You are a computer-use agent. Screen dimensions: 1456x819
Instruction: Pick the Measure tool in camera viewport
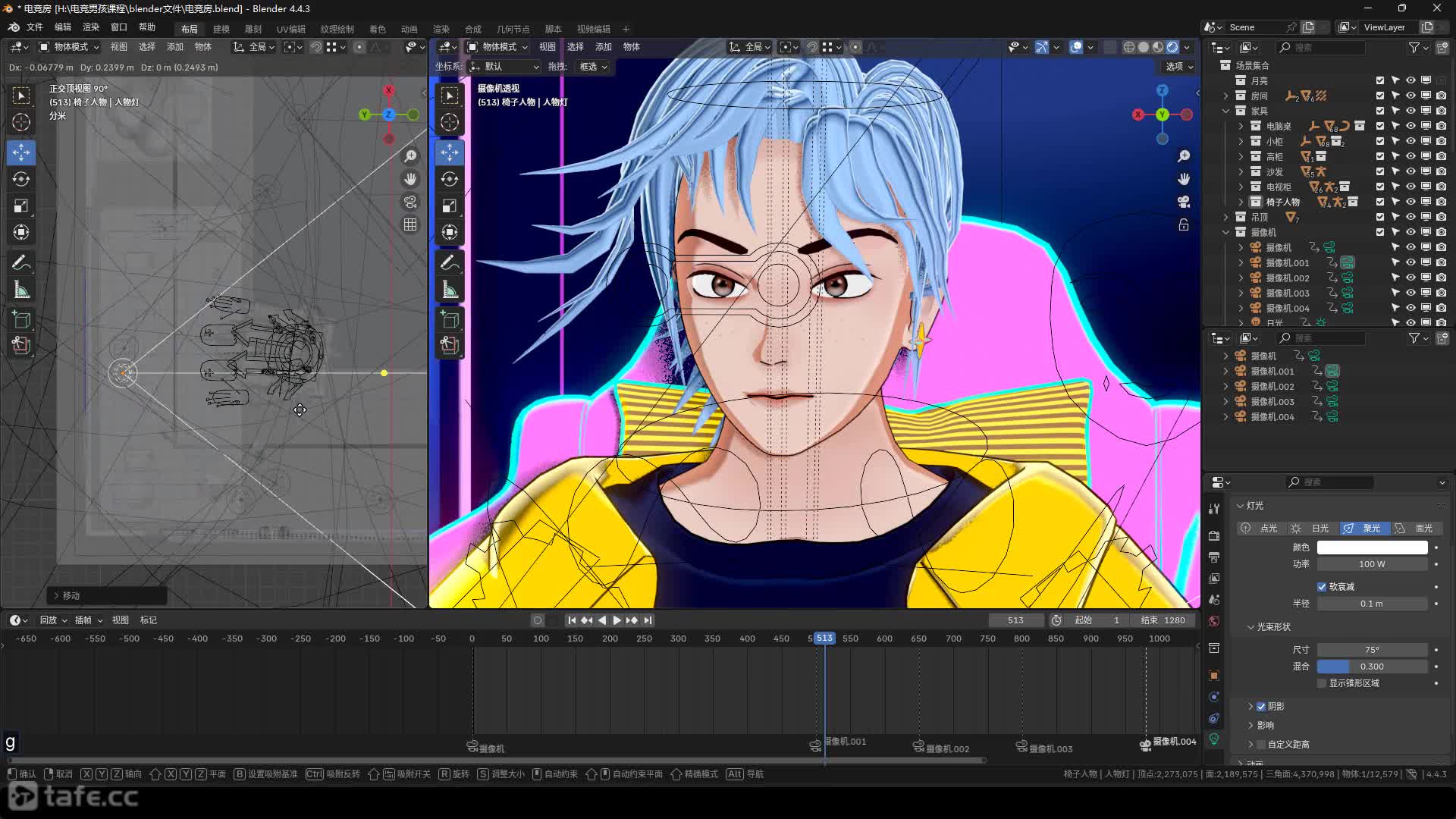450,290
